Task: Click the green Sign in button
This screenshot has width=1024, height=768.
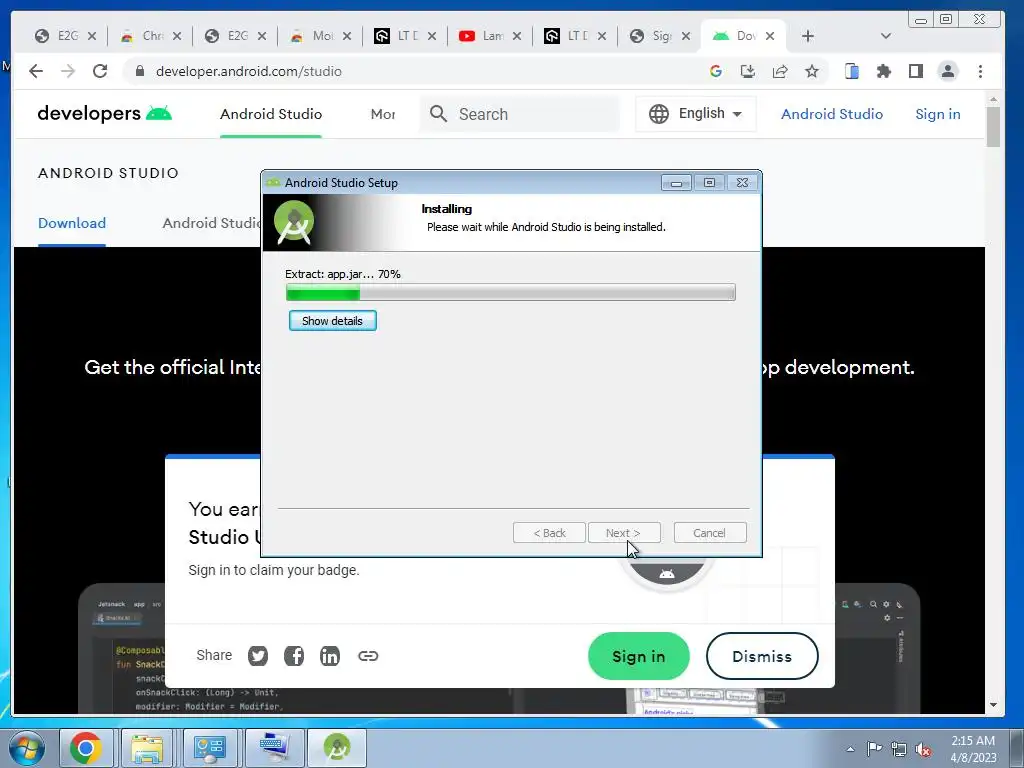Action: tap(639, 656)
